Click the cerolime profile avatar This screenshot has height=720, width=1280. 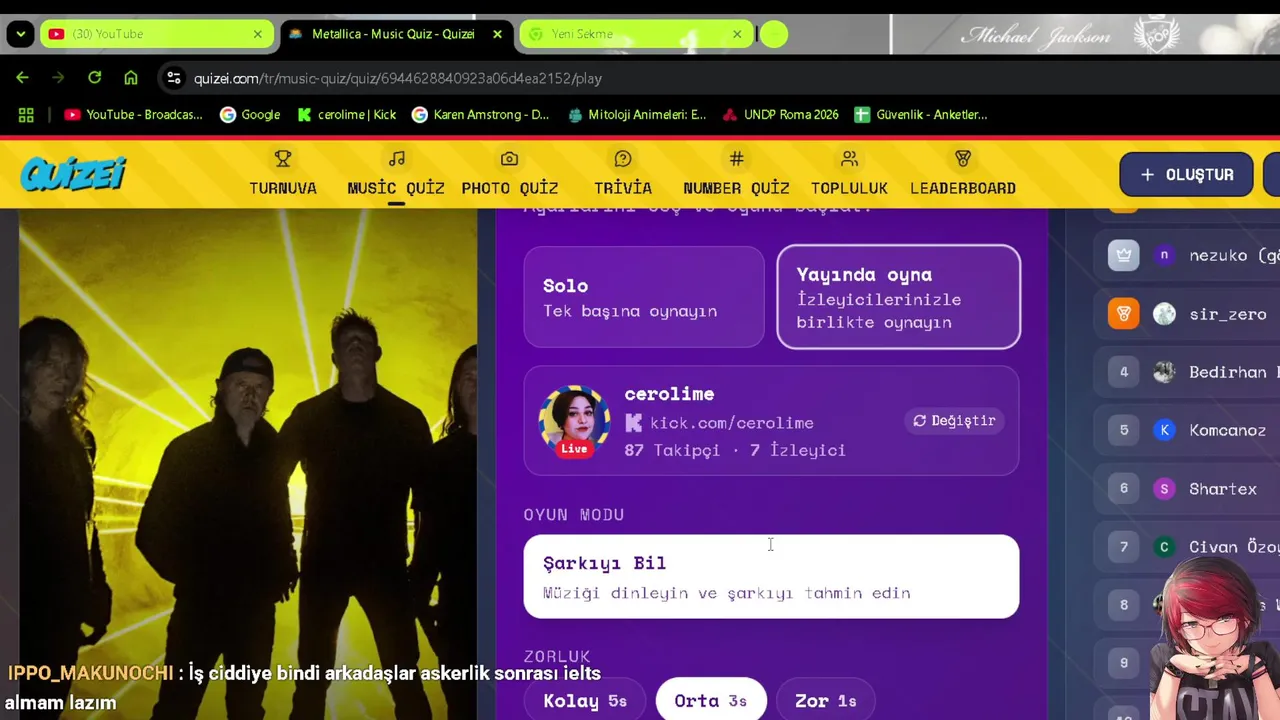574,421
